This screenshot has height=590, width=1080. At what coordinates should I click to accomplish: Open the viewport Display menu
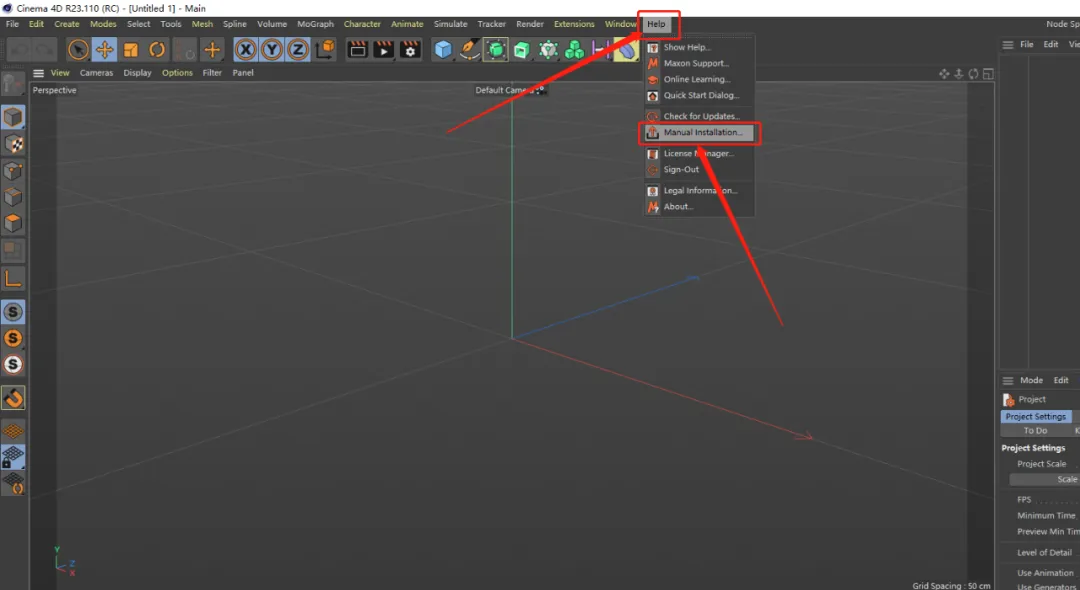[137, 73]
